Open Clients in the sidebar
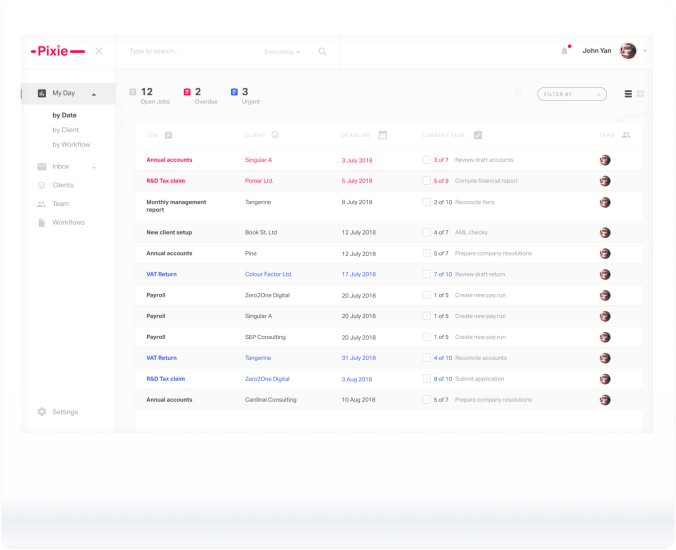The width and height of the screenshot is (676, 550). (x=63, y=185)
